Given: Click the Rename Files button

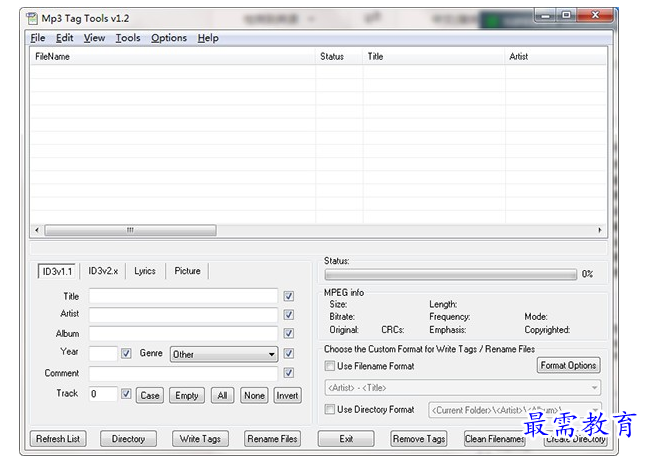Looking at the screenshot, I should (272, 439).
